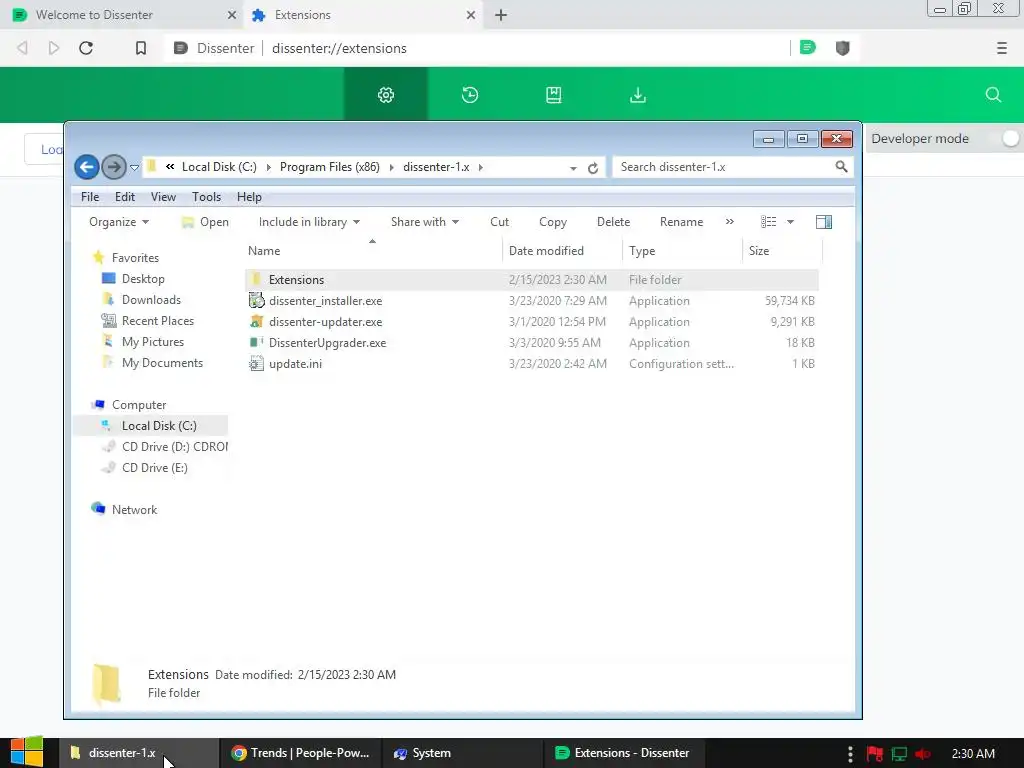This screenshot has width=1024, height=768.
Task: Toggle Developer mode switch
Action: coord(1009,138)
